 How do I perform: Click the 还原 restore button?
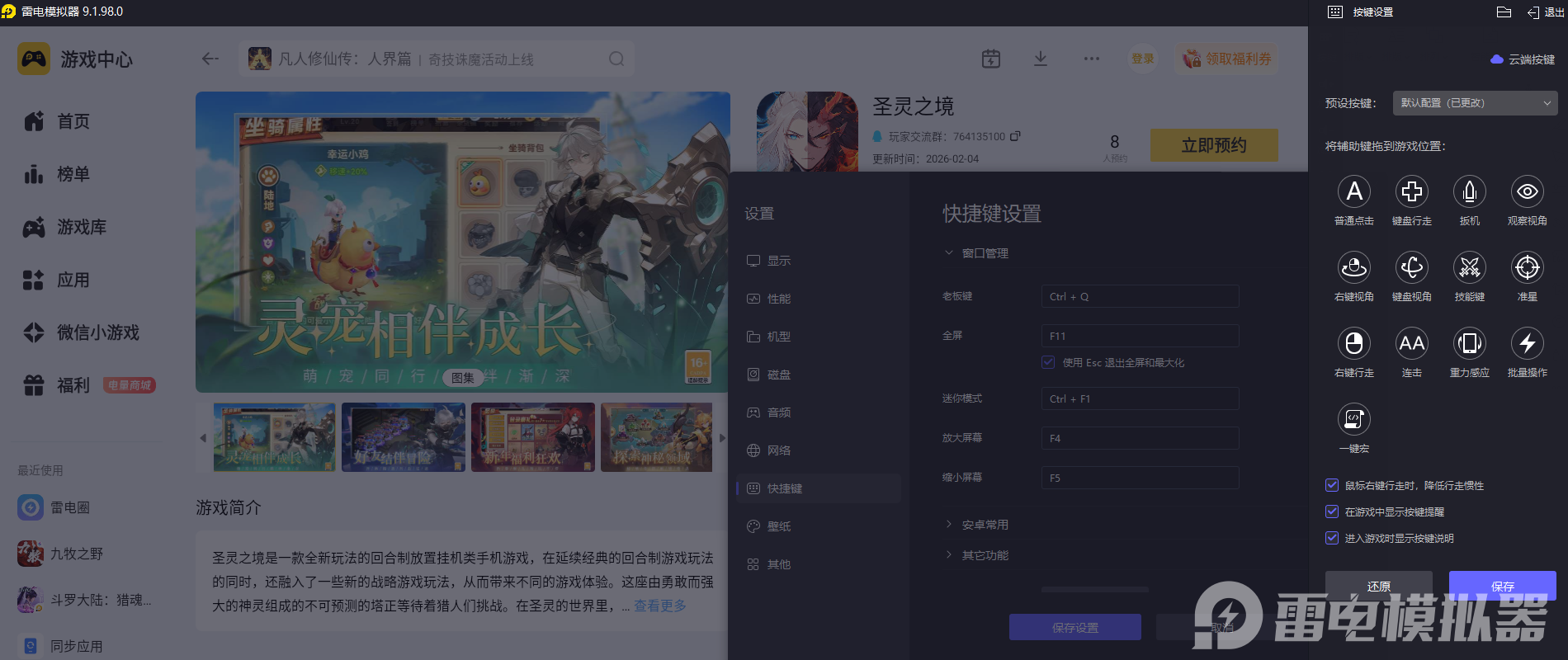[1379, 586]
